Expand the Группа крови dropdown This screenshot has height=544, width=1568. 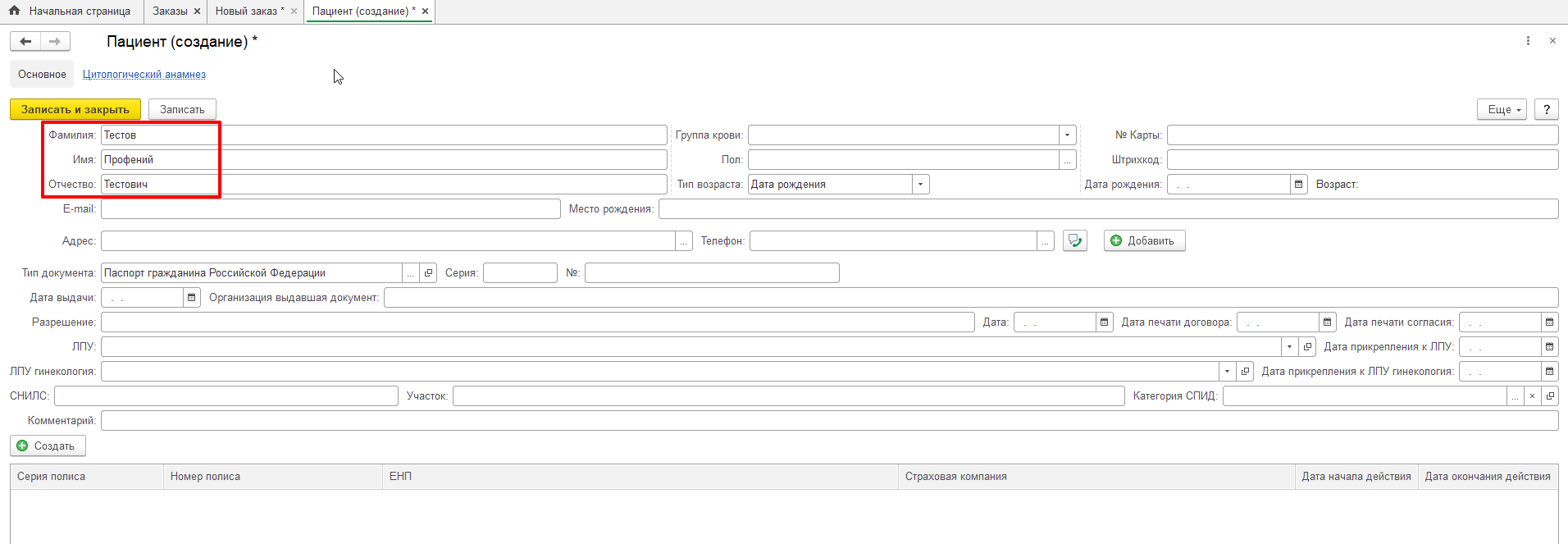[x=1067, y=135]
